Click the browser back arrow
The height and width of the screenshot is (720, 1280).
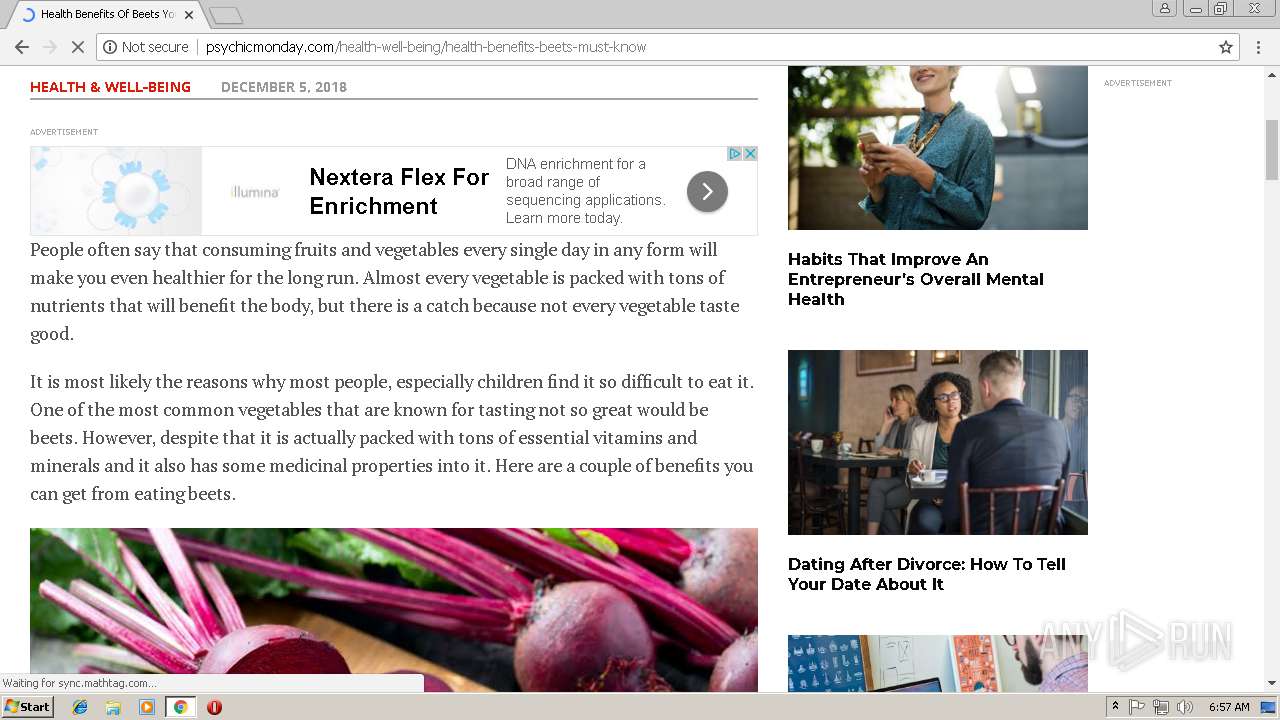(21, 47)
